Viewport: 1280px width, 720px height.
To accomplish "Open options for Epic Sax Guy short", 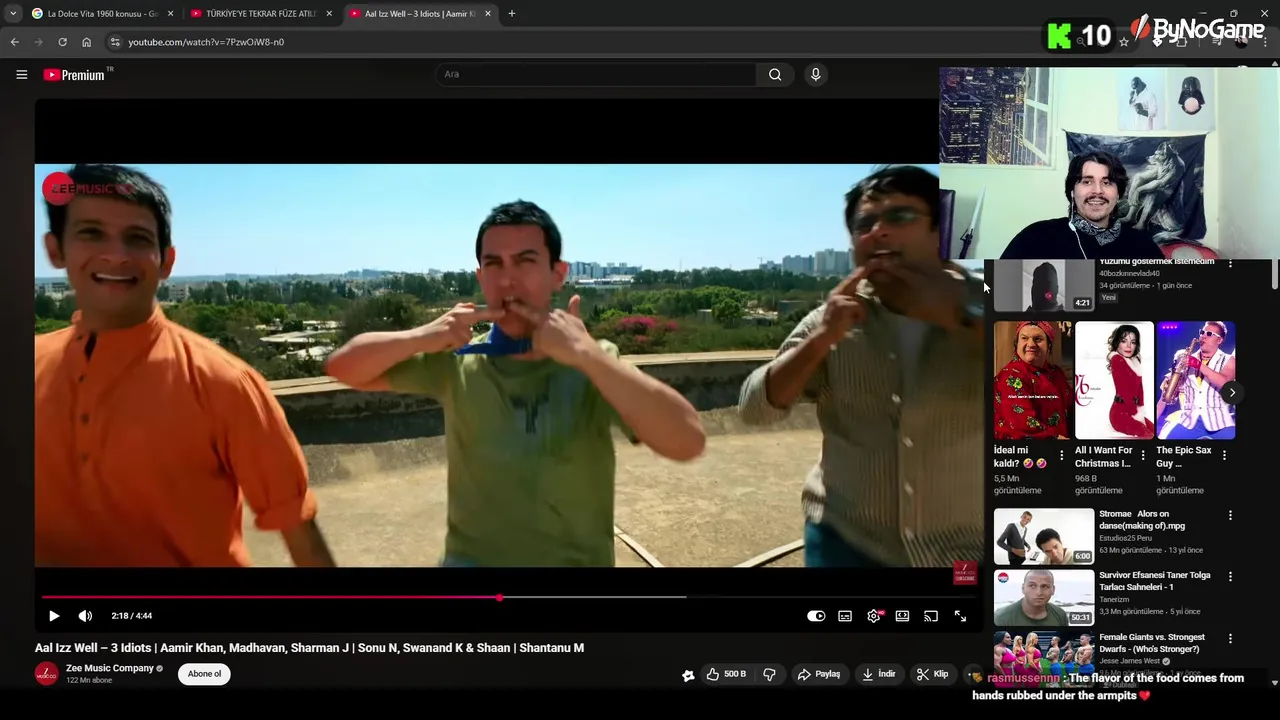I will point(1224,455).
